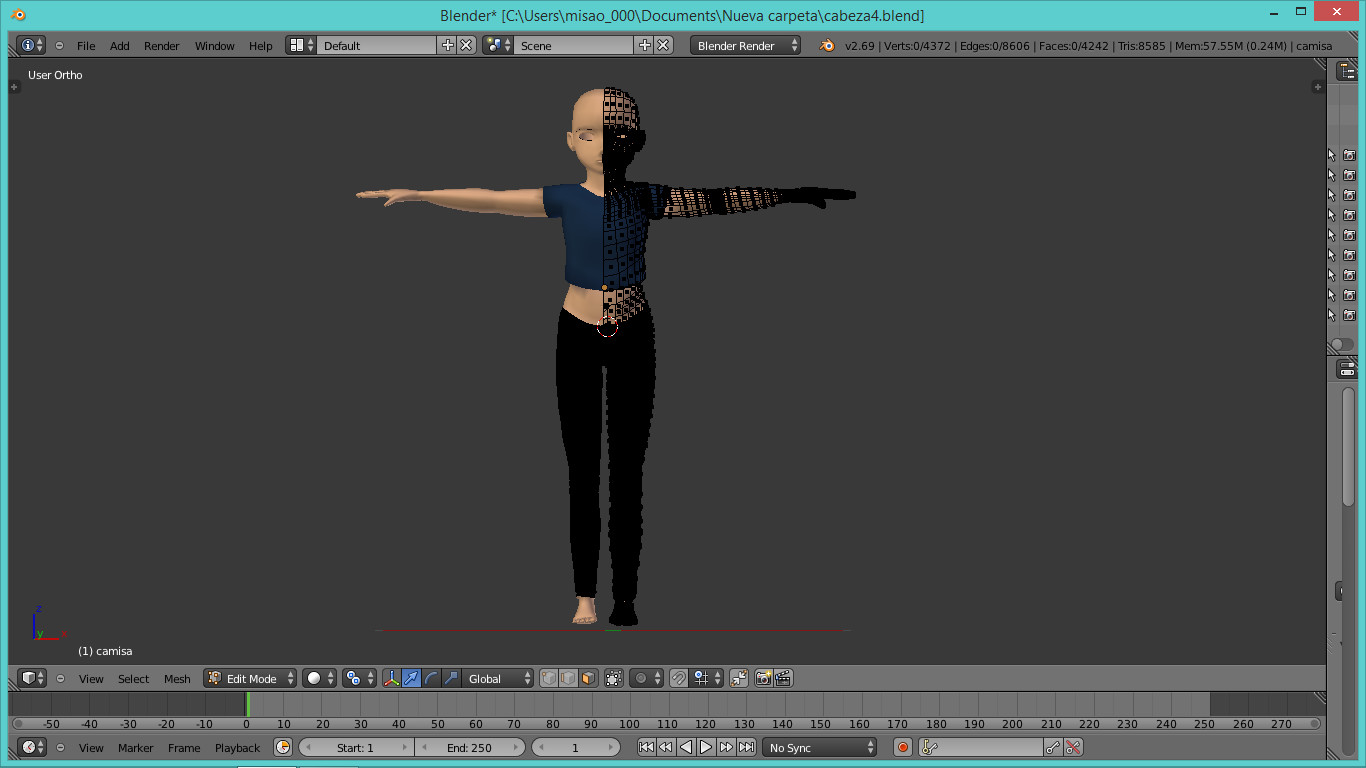Toggle automatic keyframe record button
The width and height of the screenshot is (1366, 768).
(903, 747)
